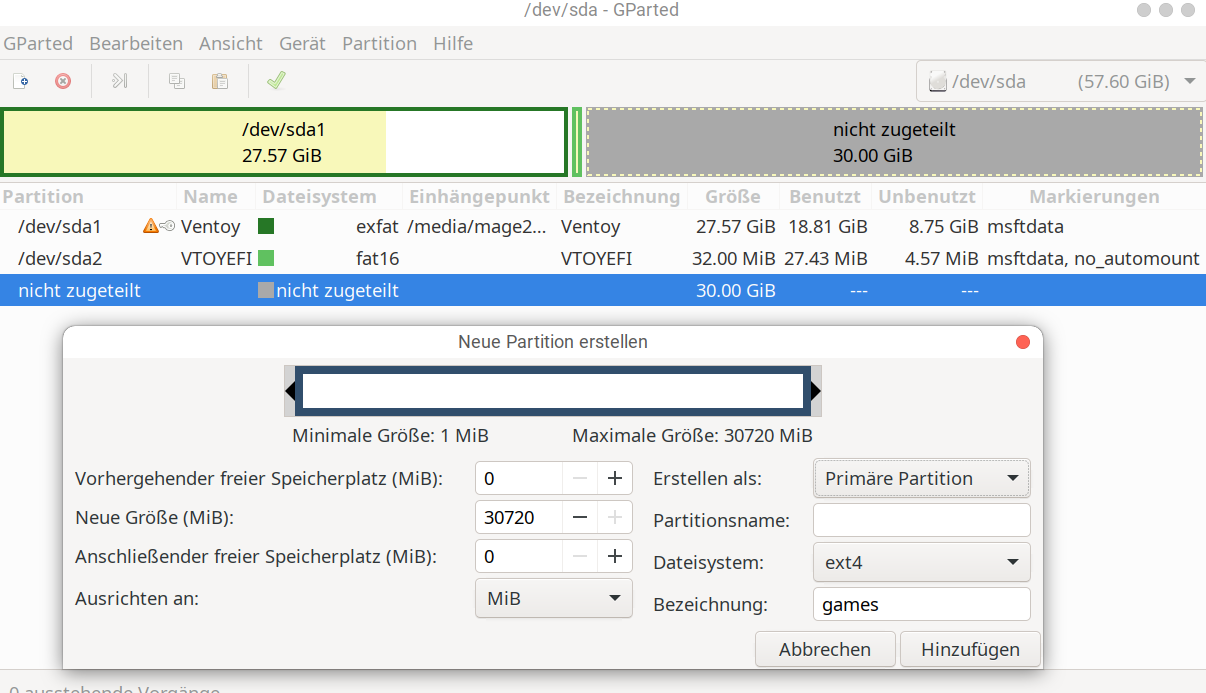
Task: Click the warning icon next to /dev/sda1
Action: [151, 226]
